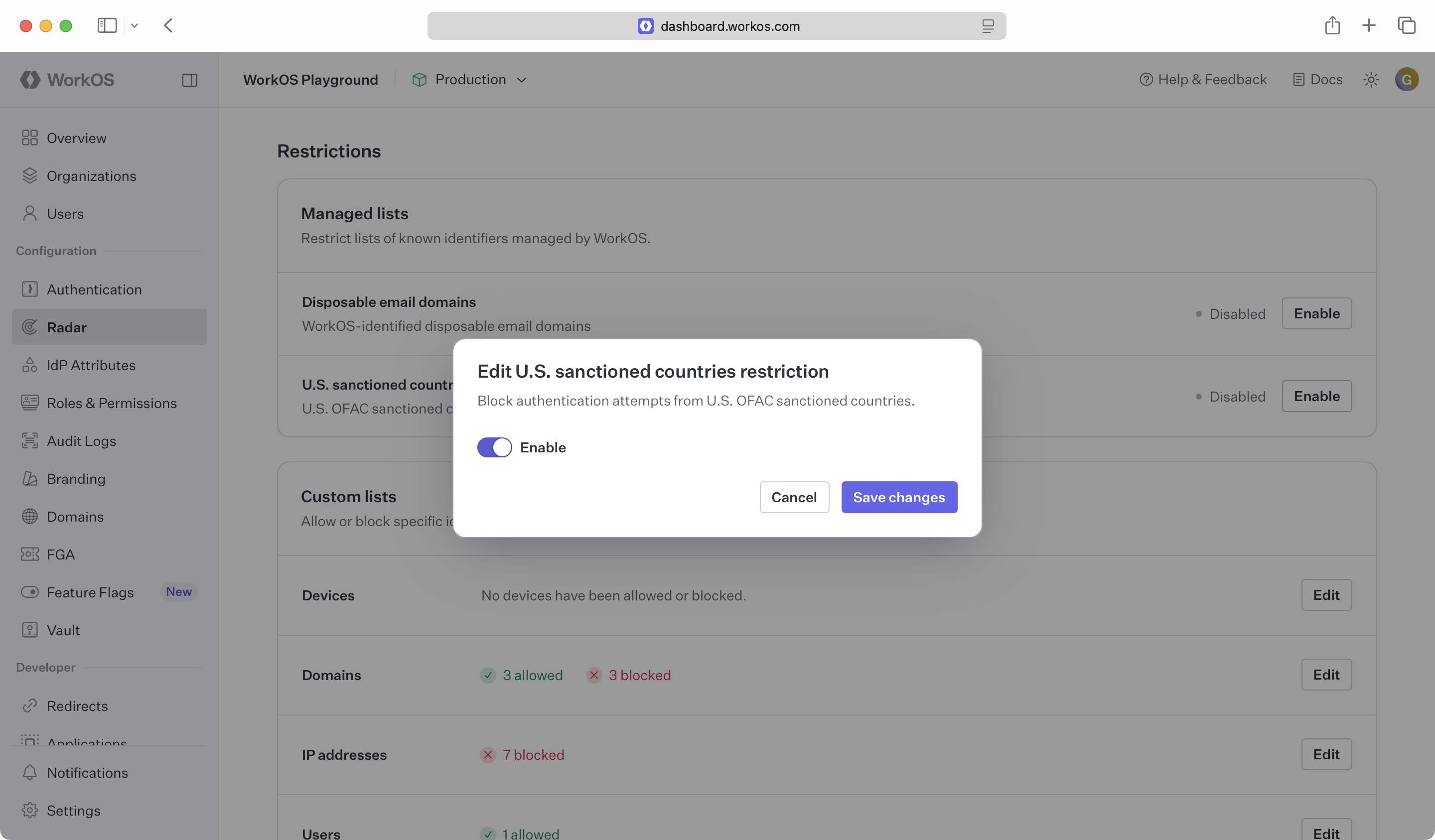Collapse the WorkOS sidebar panel icon
Image resolution: width=1435 pixels, height=840 pixels.
pyautogui.click(x=190, y=80)
